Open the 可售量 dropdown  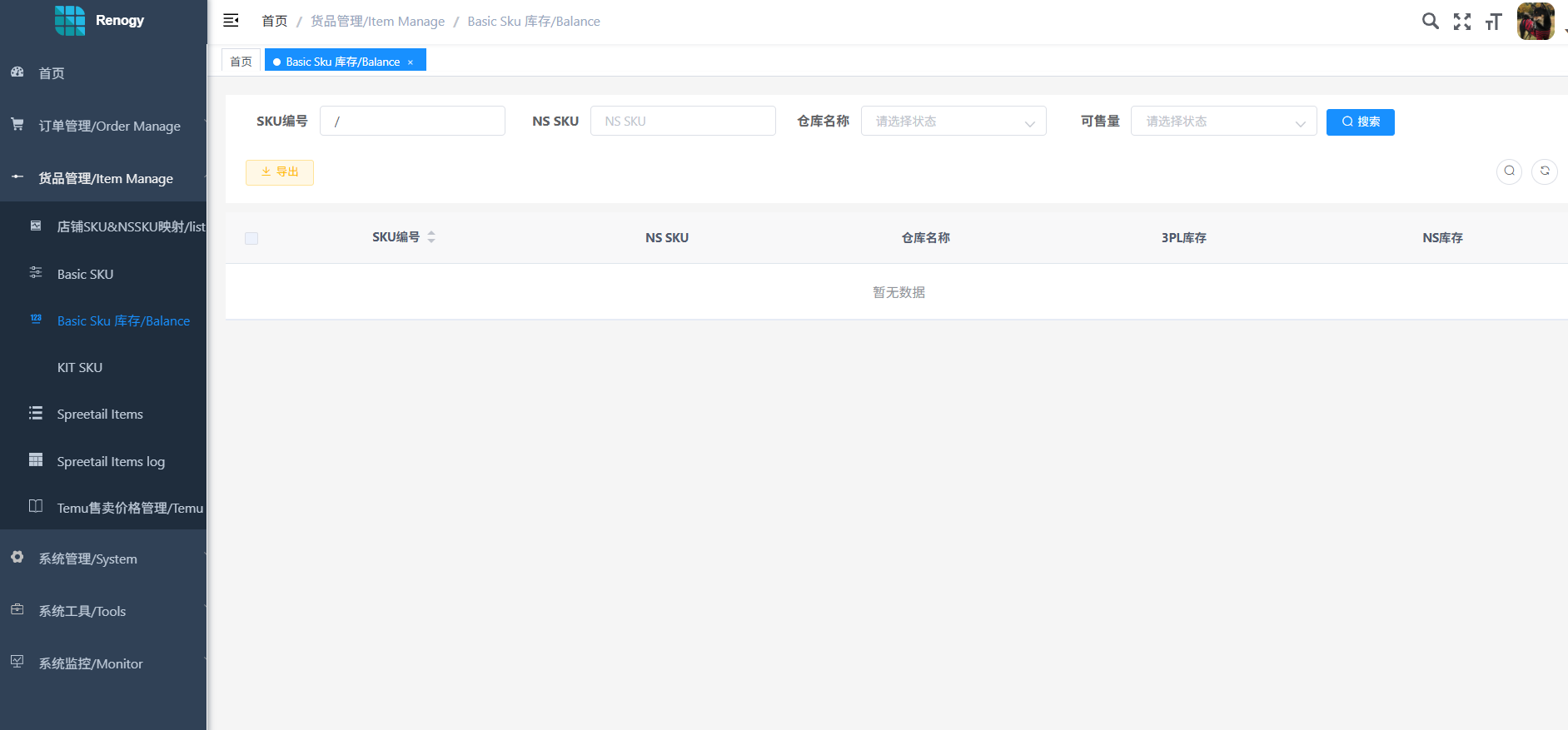point(1222,122)
